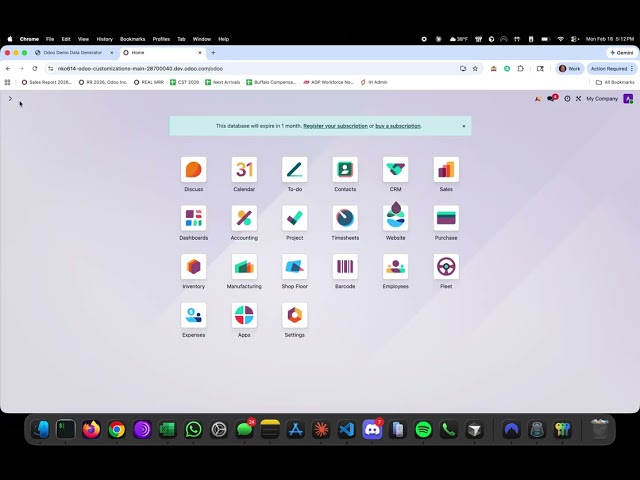This screenshot has width=640, height=480.
Task: Open Odoo messages with red badge
Action: [x=552, y=98]
